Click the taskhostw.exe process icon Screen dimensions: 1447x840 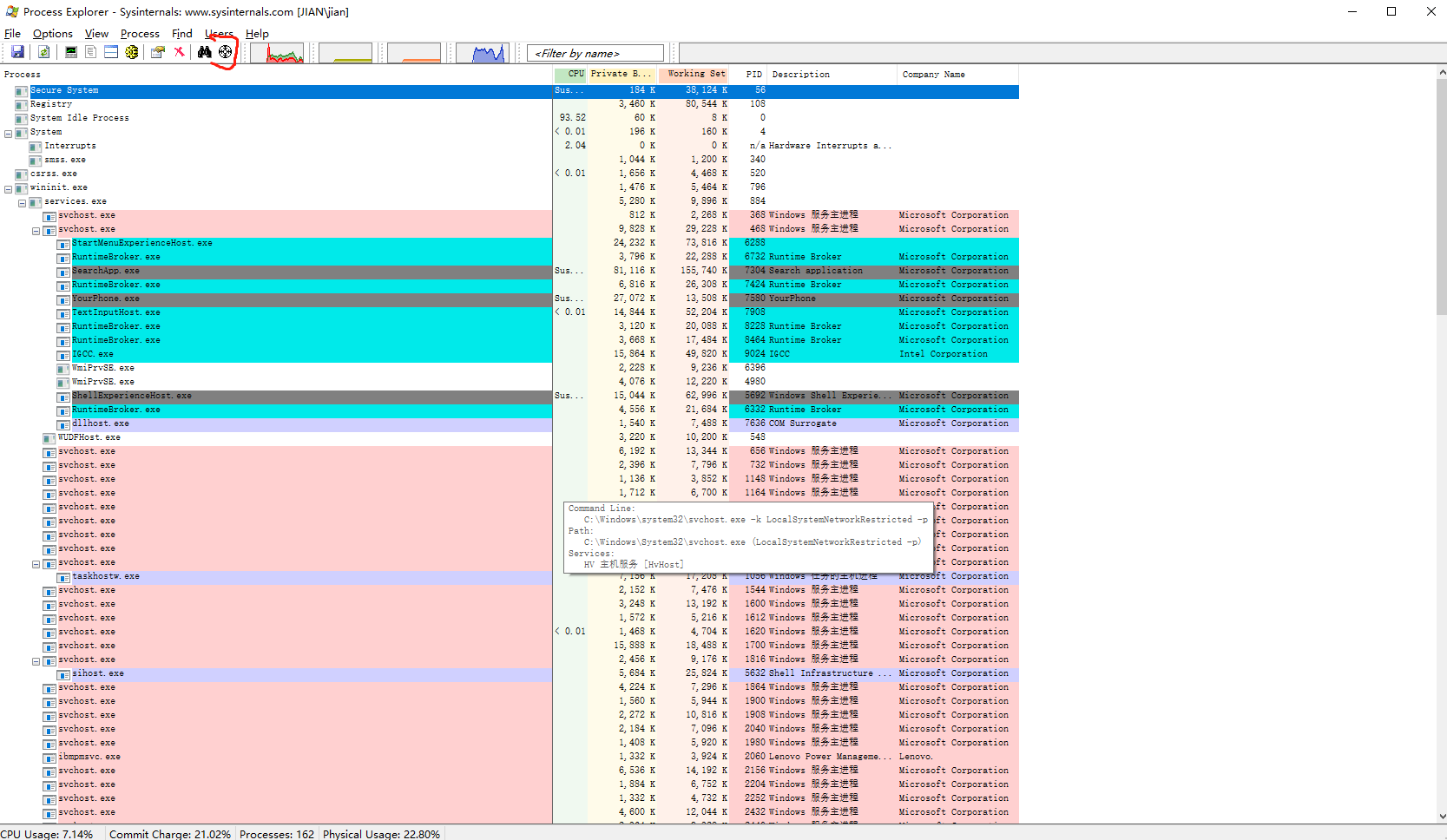click(63, 577)
